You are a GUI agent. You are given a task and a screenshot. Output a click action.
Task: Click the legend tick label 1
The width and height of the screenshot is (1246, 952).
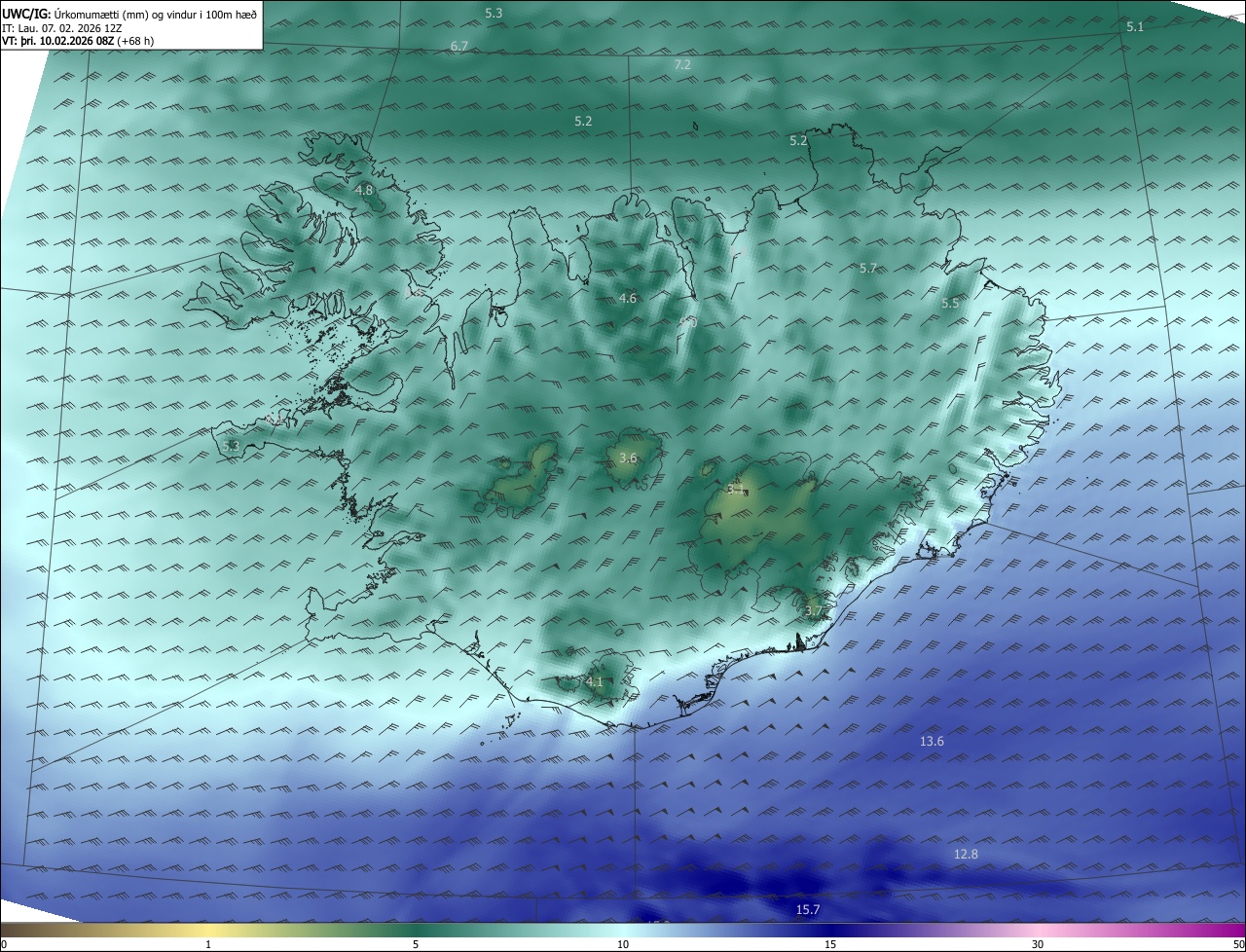pyautogui.click(x=208, y=944)
